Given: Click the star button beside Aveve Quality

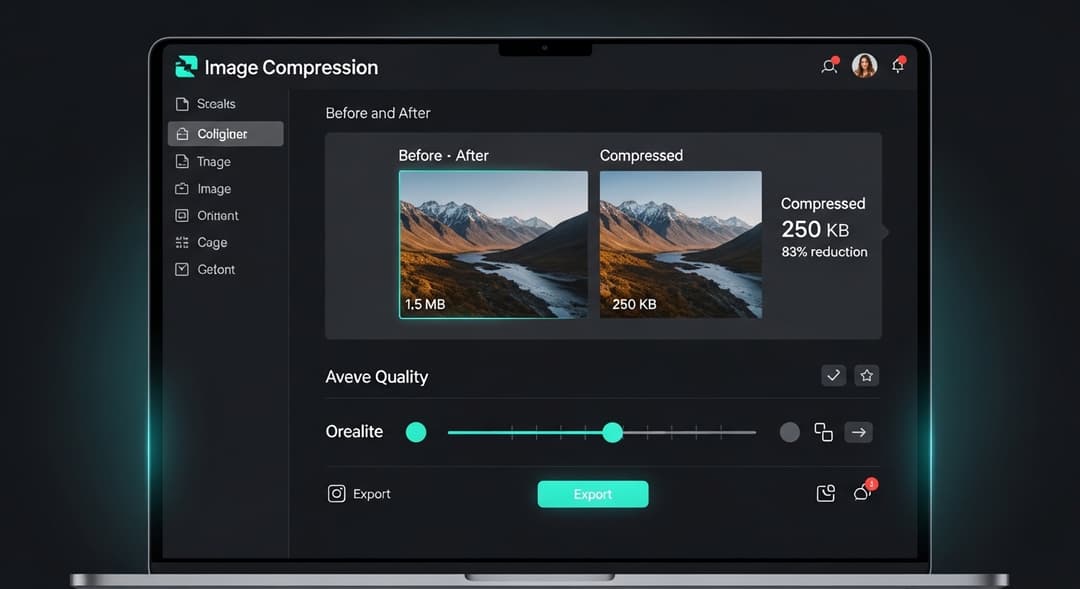Looking at the screenshot, I should click(x=866, y=375).
